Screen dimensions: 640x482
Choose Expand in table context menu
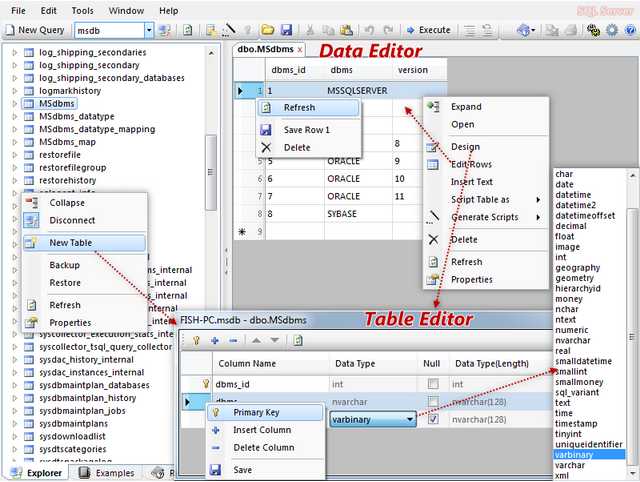(486, 107)
